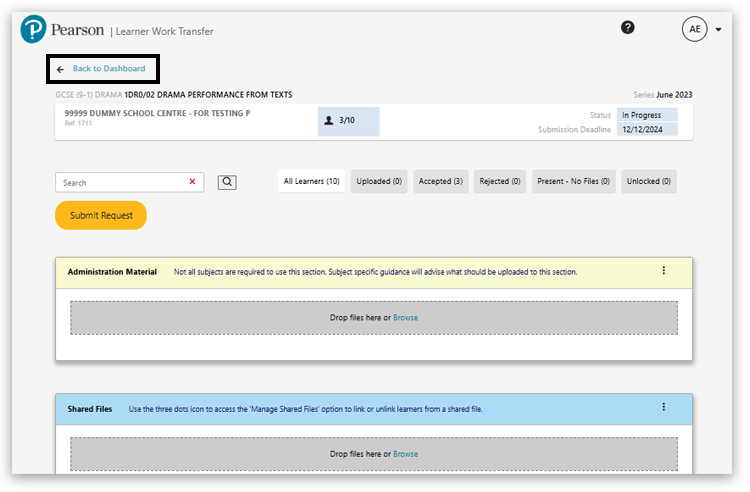Open the Present - No Files (0) tab
This screenshot has width=750, height=492.
coord(573,181)
